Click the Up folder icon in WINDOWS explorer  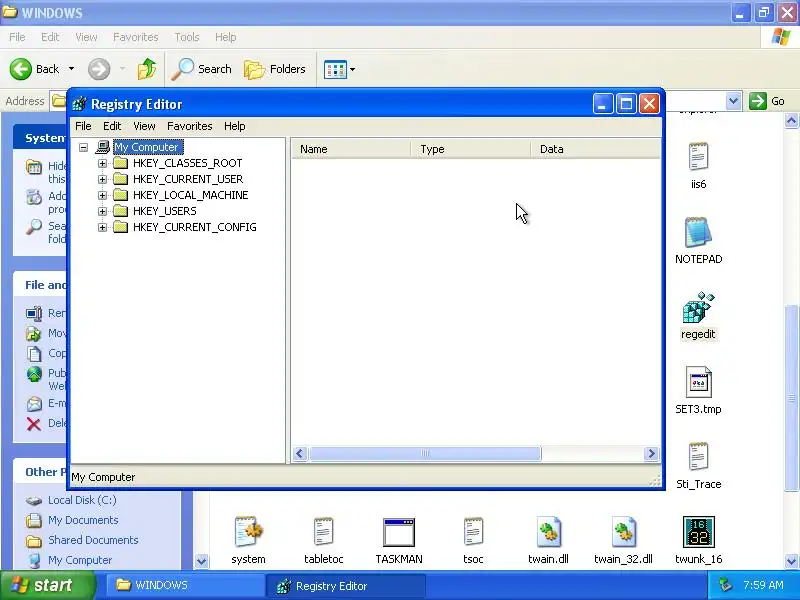tap(147, 69)
